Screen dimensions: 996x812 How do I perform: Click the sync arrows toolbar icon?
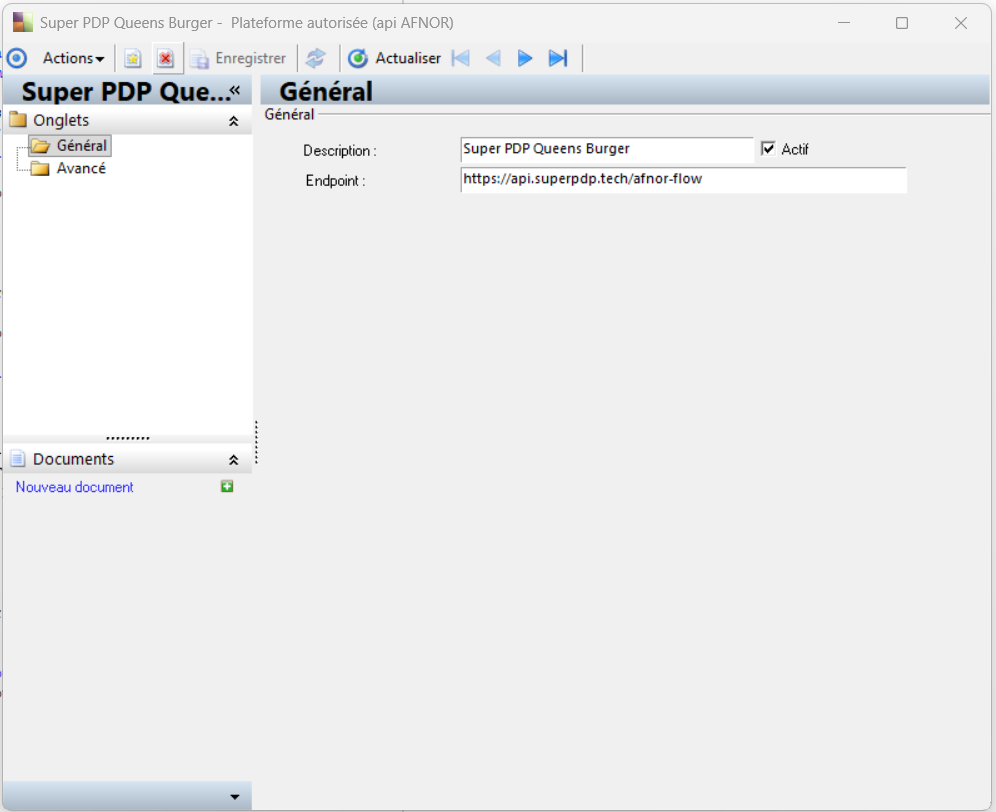pos(316,58)
